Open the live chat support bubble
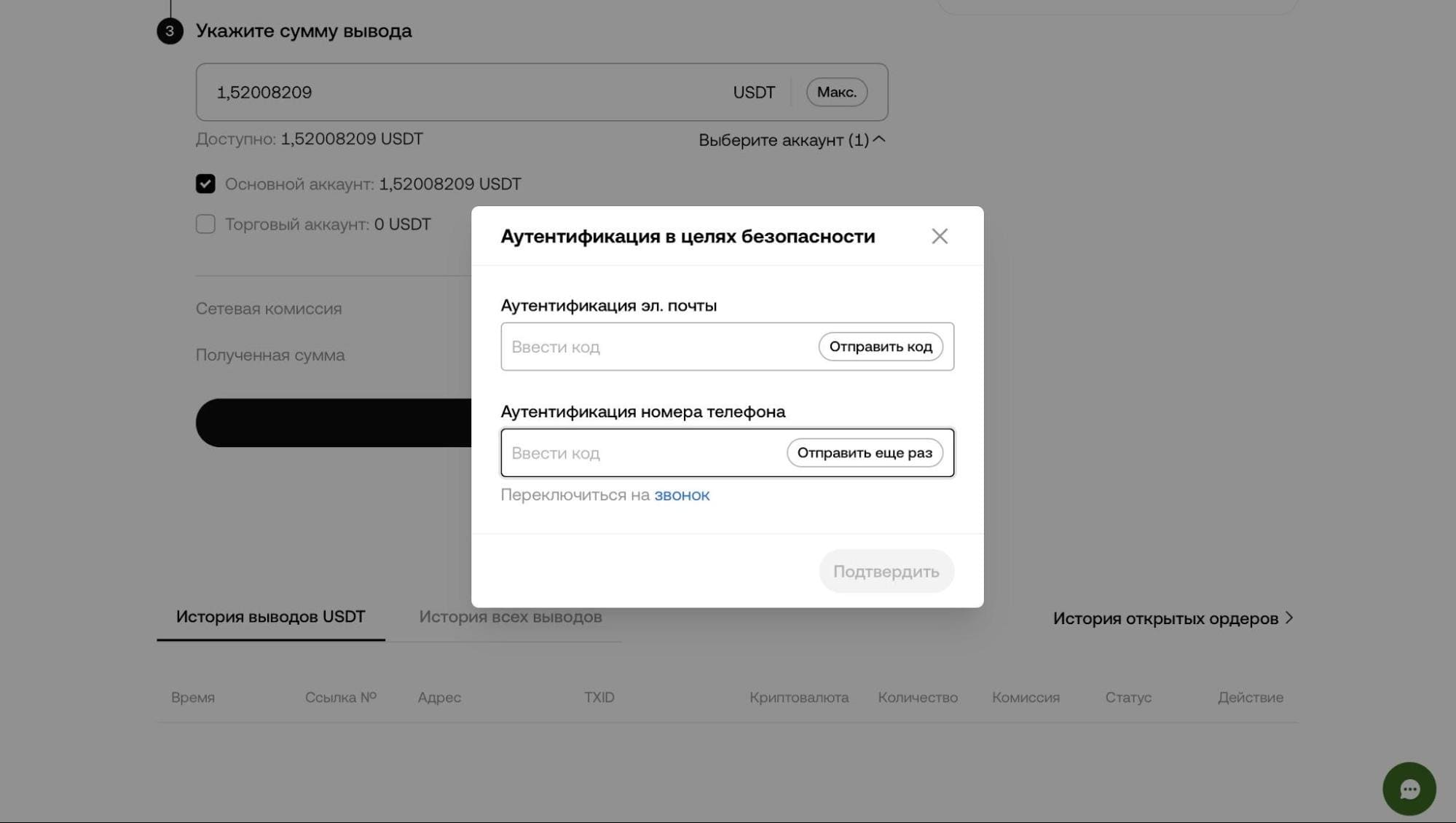Image resolution: width=1456 pixels, height=823 pixels. click(x=1409, y=789)
